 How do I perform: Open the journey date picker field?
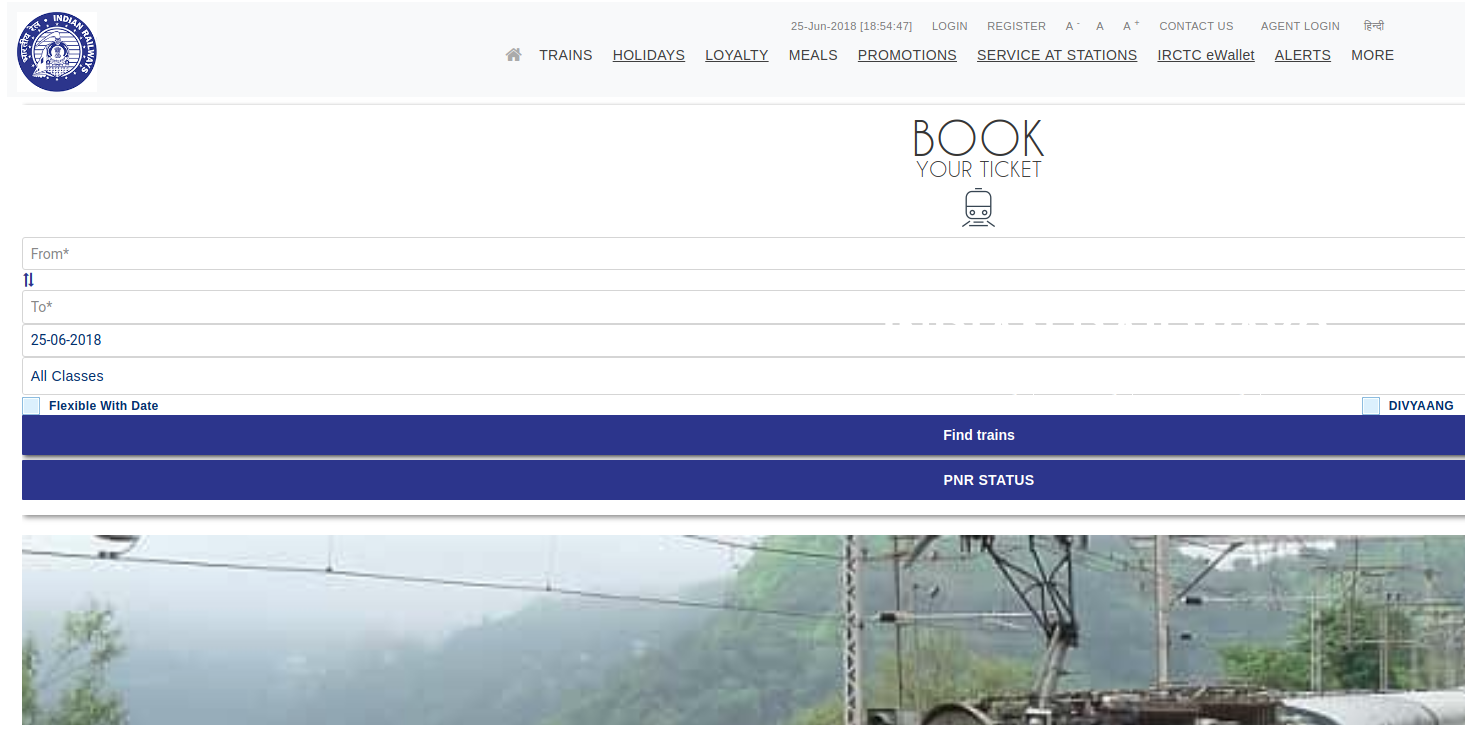[743, 340]
